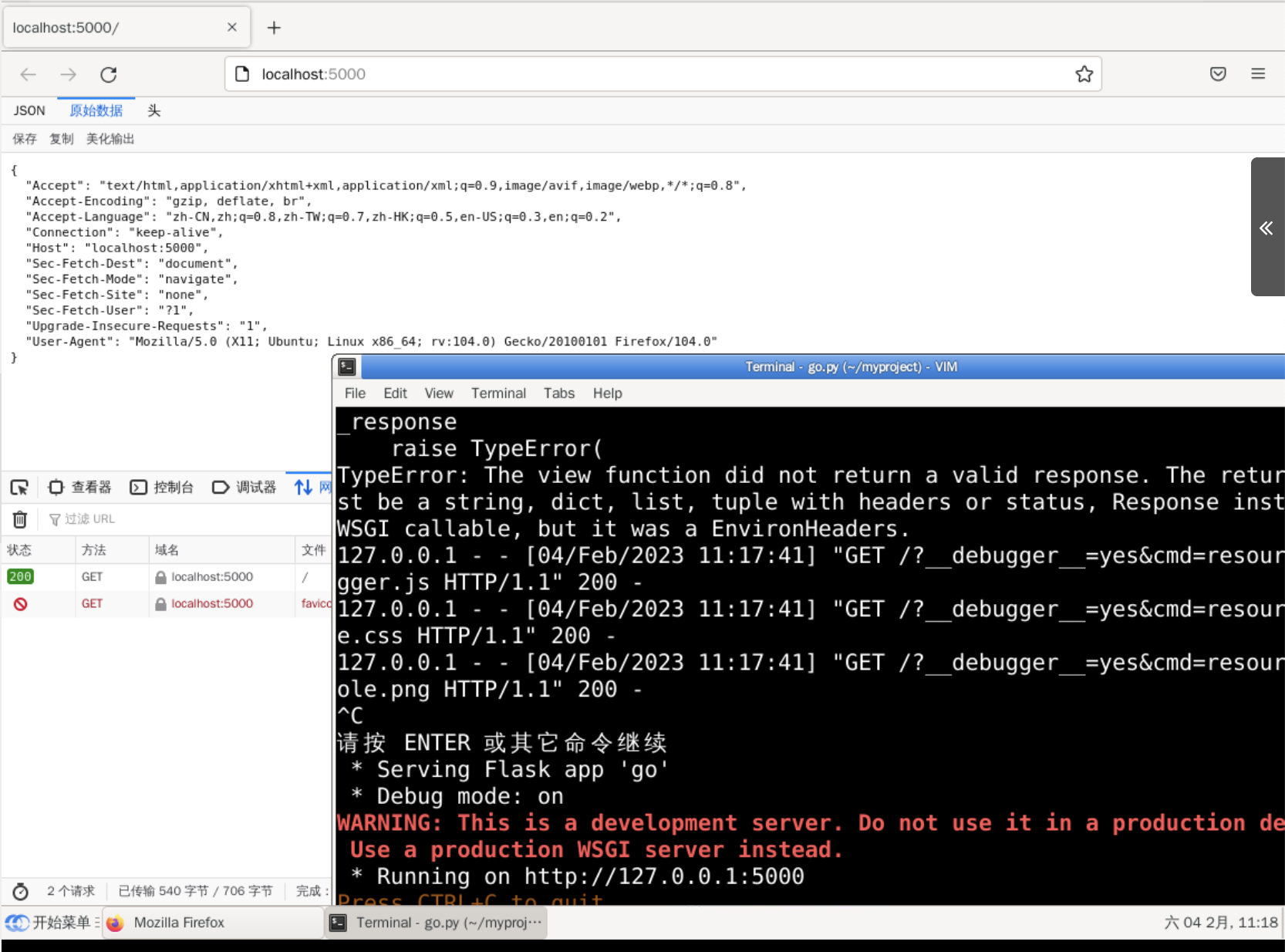This screenshot has height=952, width=1285.
Task: Select the 200 GET request row
Action: tap(167, 577)
